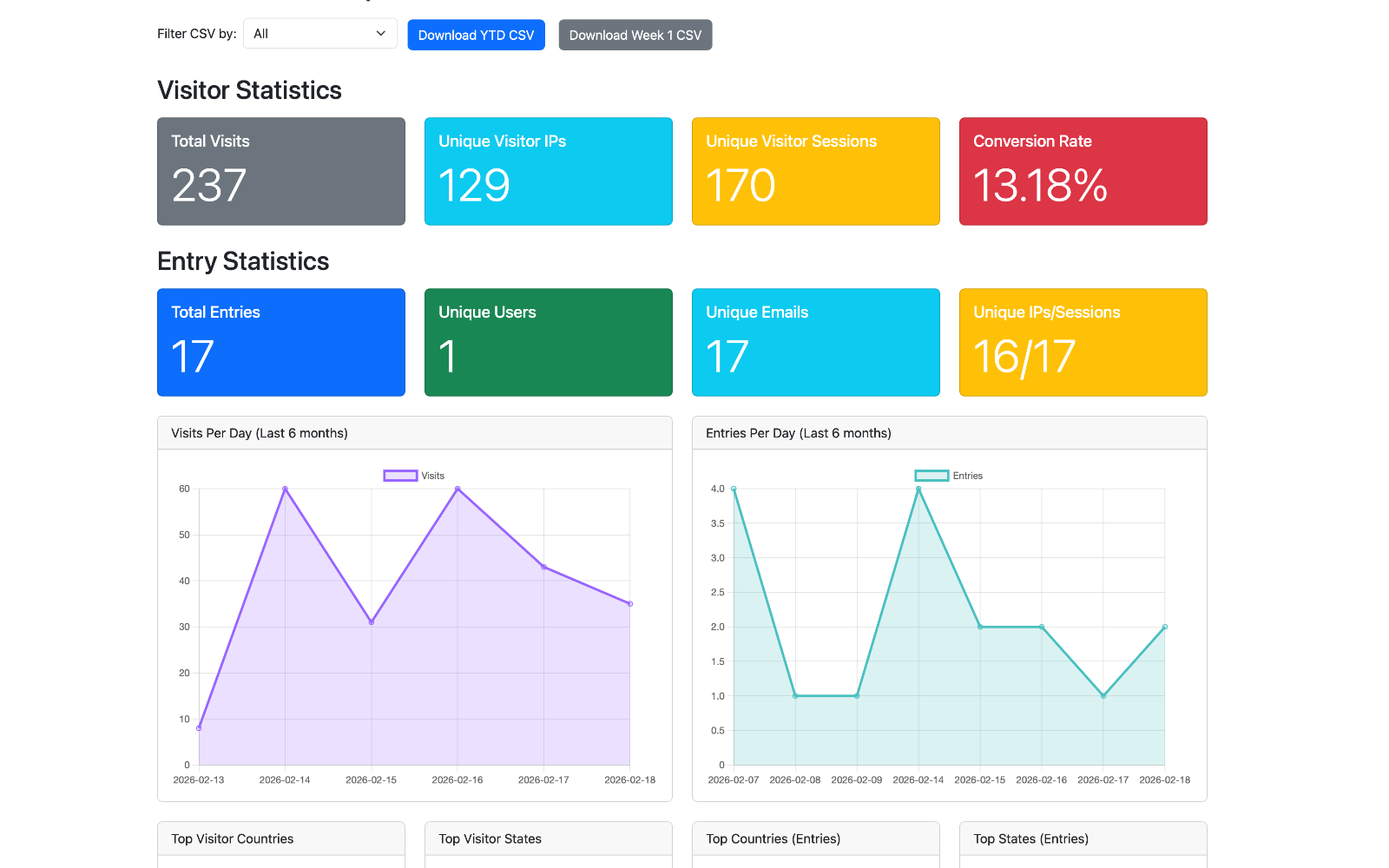This screenshot has width=1389, height=868.
Task: Select the Conversion Rate stat card
Action: pyautogui.click(x=1083, y=171)
